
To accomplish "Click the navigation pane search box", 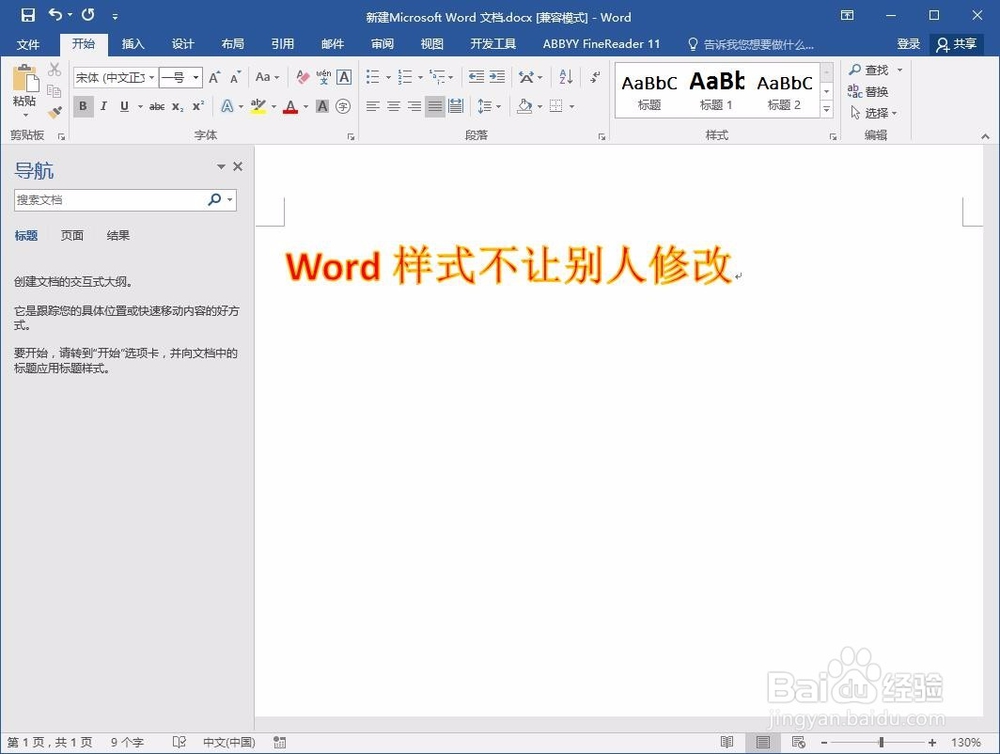I will (110, 200).
